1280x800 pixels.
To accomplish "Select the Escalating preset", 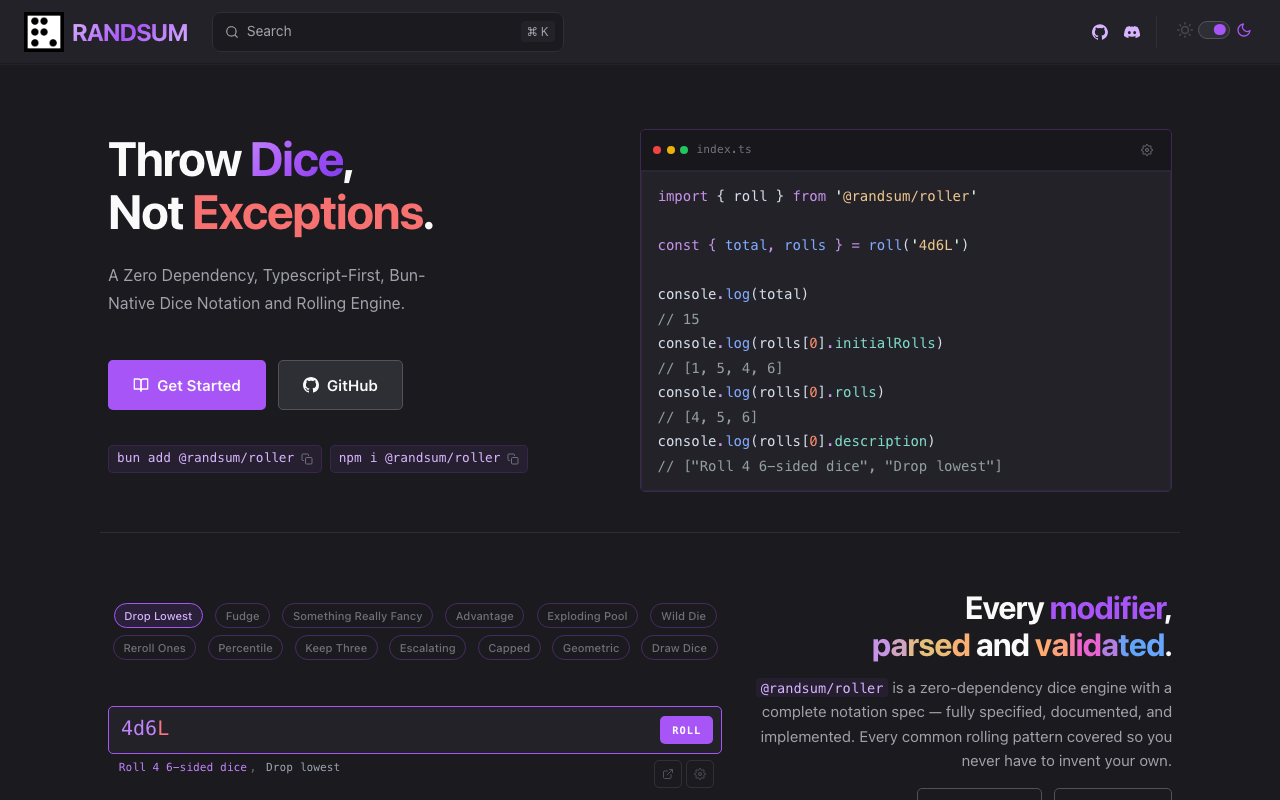I will tap(427, 648).
